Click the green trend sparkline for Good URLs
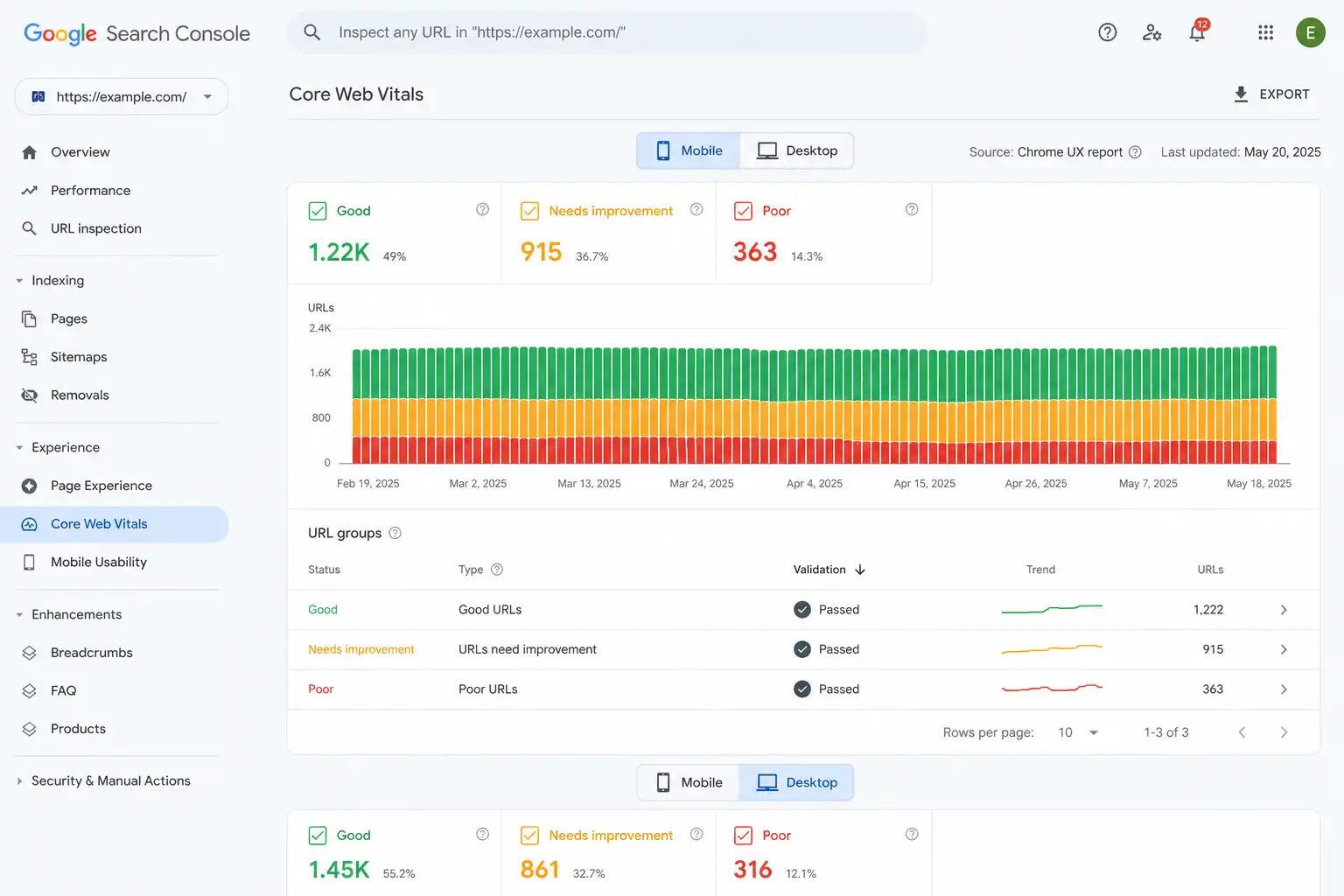 (x=1052, y=609)
